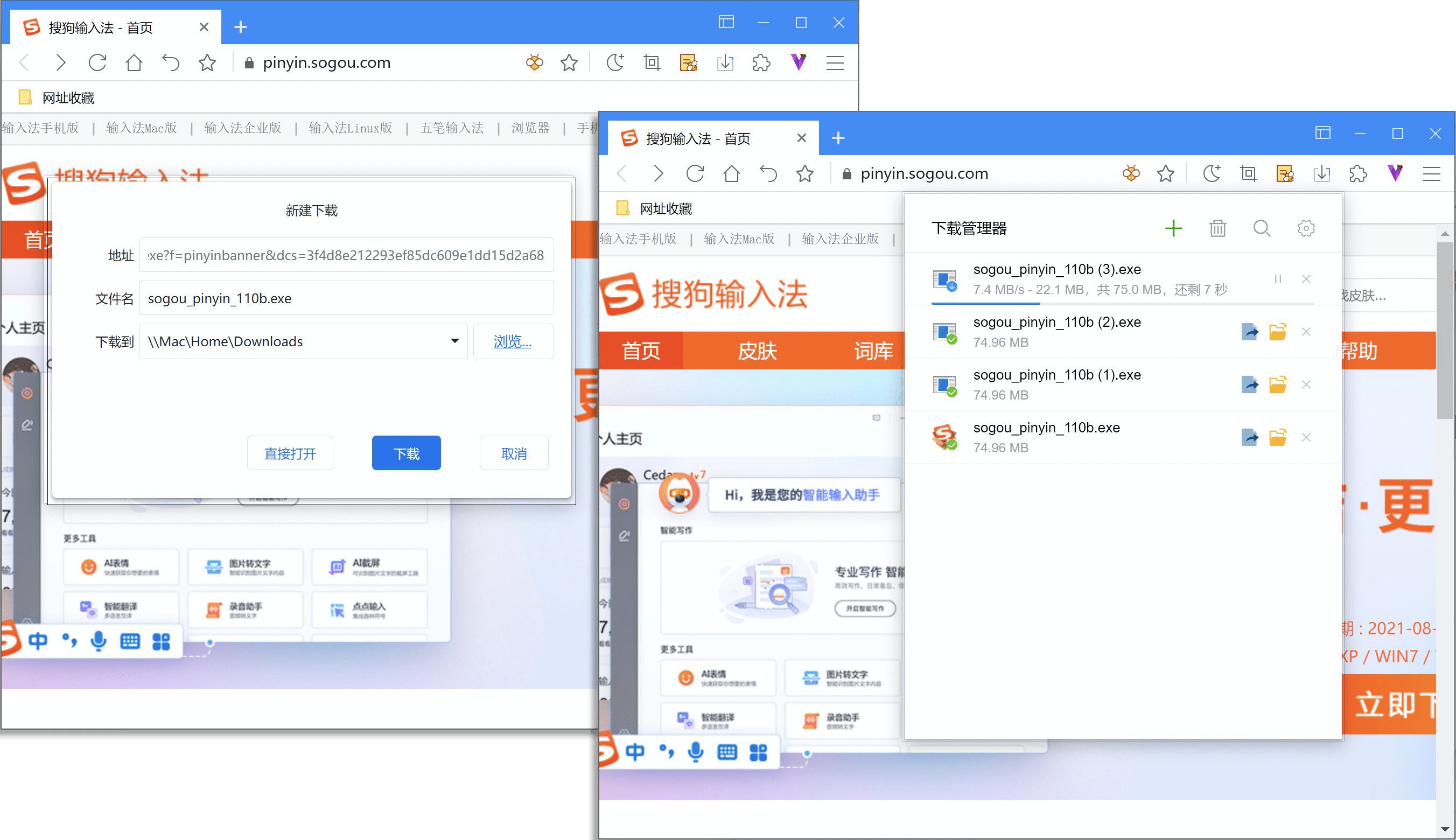Run sogou_pinyin_110b.exe with open icon

pyautogui.click(x=1249, y=438)
